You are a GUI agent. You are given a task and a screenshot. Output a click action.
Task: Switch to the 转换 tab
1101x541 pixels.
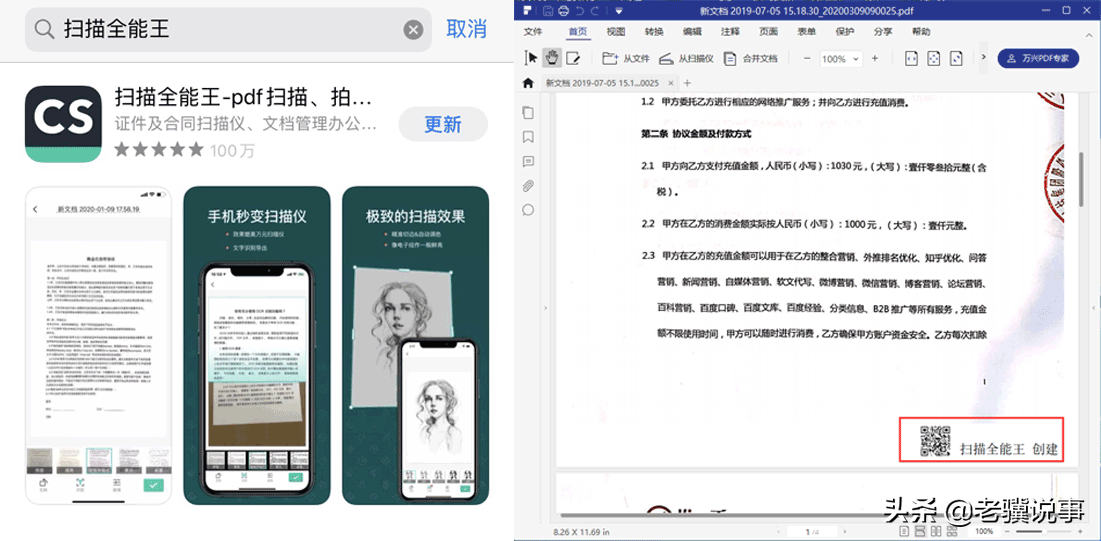654,32
